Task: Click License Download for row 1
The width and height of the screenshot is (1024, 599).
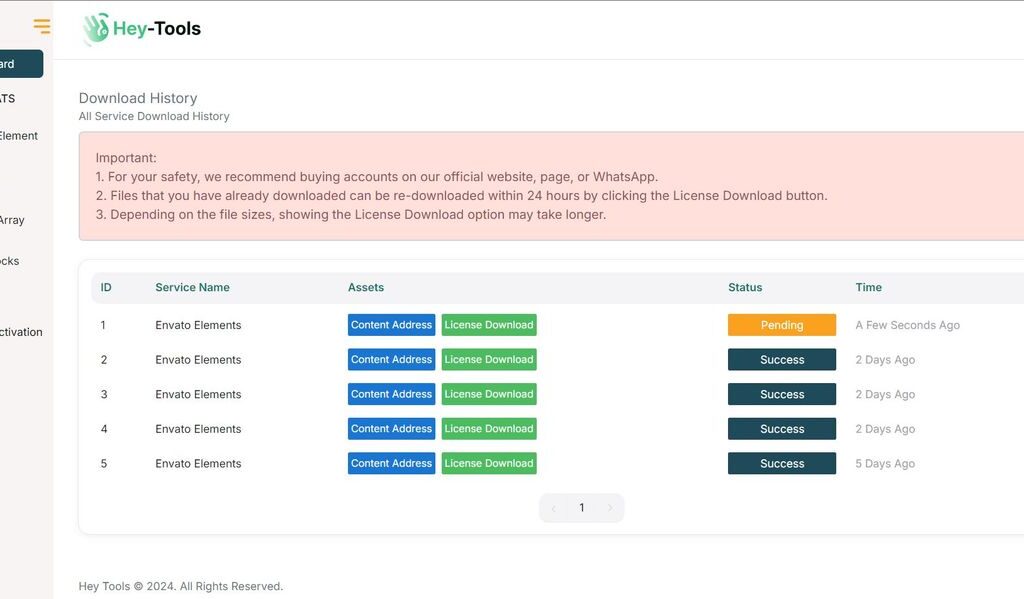Action: (x=489, y=325)
